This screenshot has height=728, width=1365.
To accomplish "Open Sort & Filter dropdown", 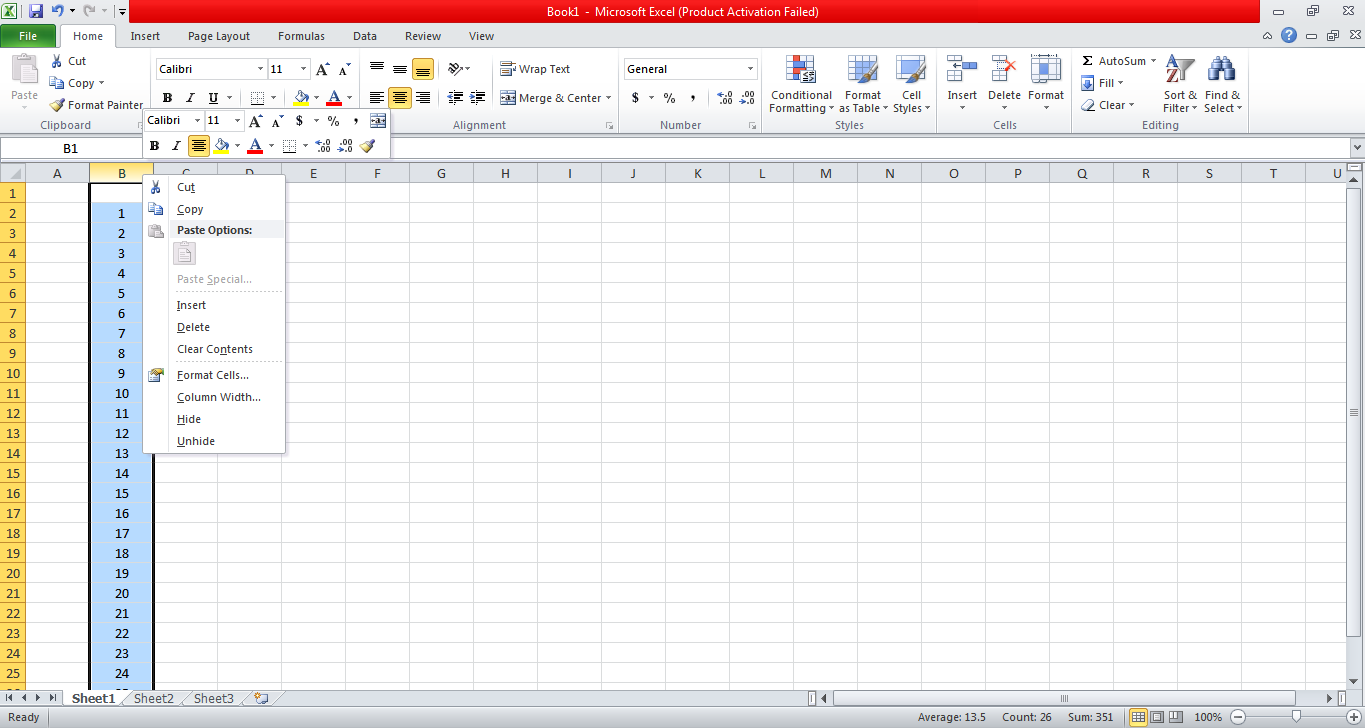I will point(1180,84).
